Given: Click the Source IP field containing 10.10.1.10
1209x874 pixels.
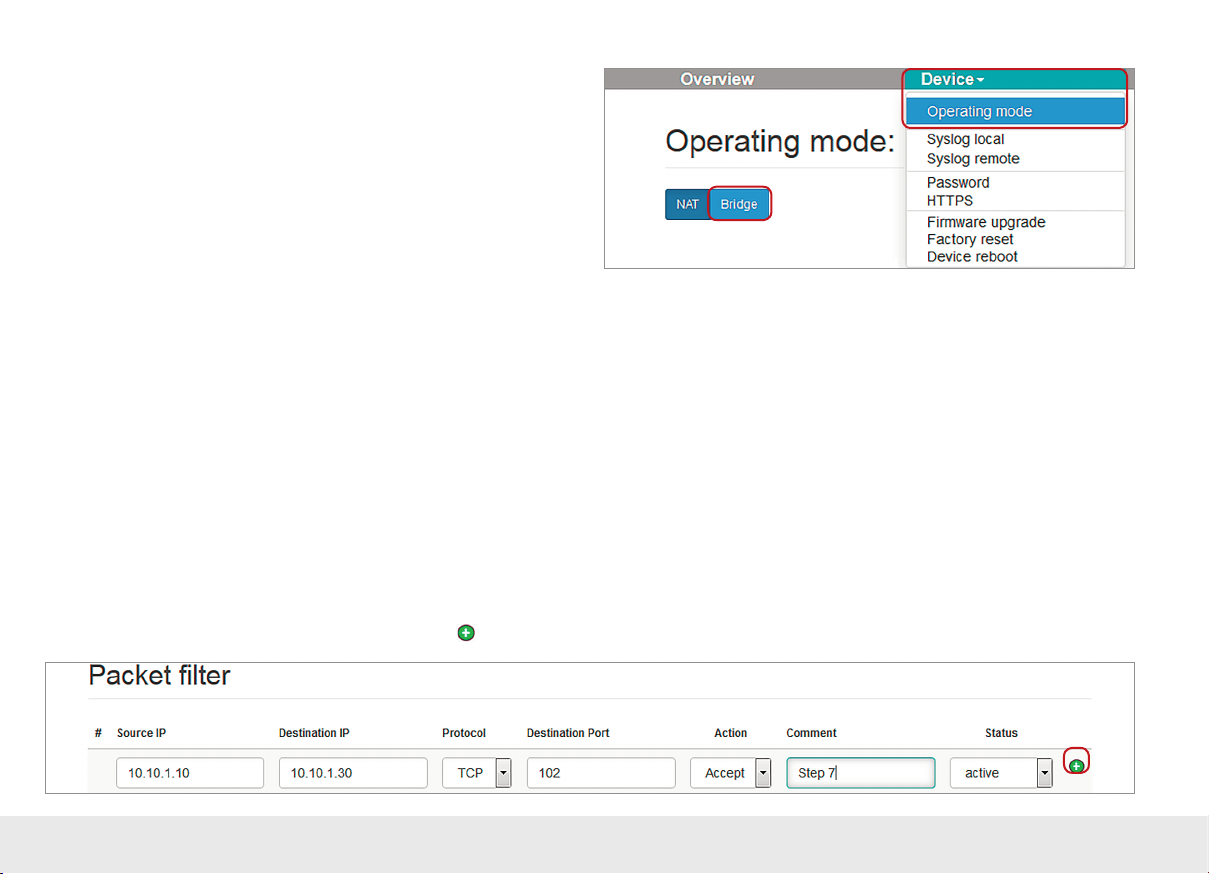Looking at the screenshot, I should tap(190, 773).
